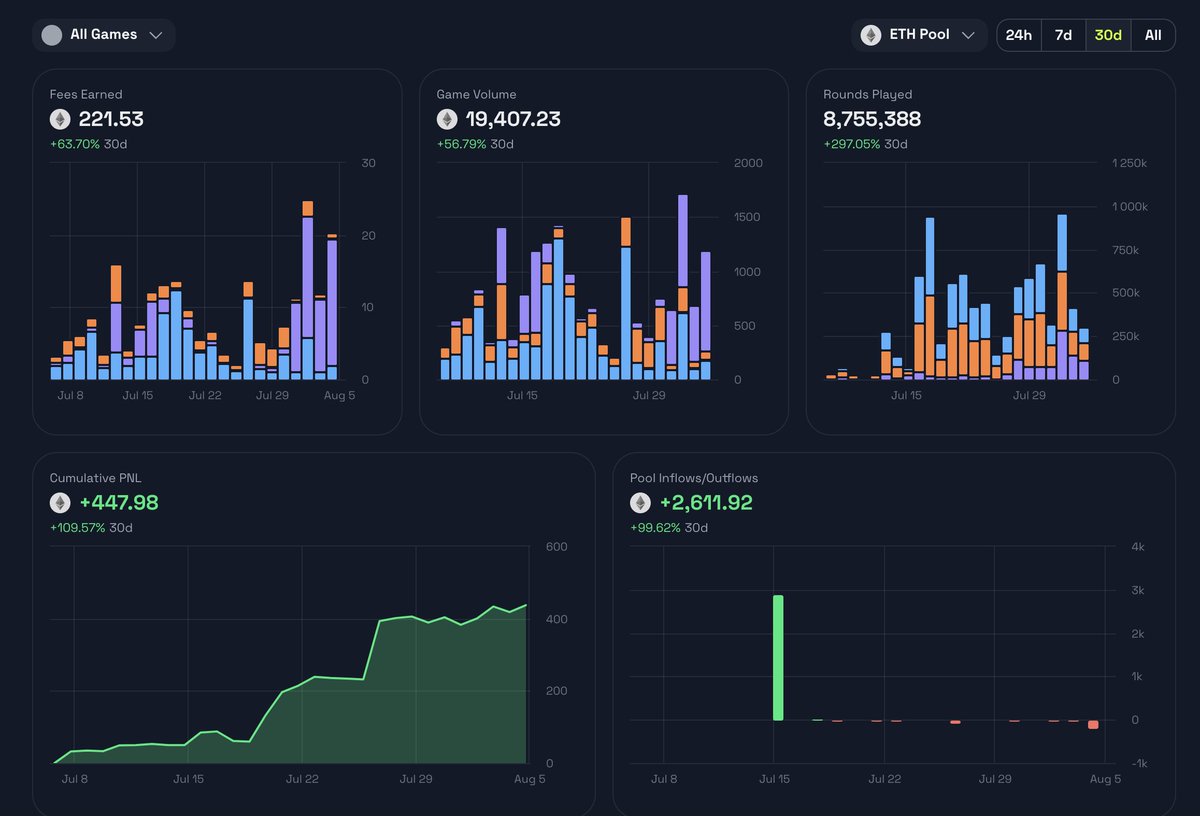Click the 2000 label on Game Volume axis
1200x816 pixels.
point(747,164)
